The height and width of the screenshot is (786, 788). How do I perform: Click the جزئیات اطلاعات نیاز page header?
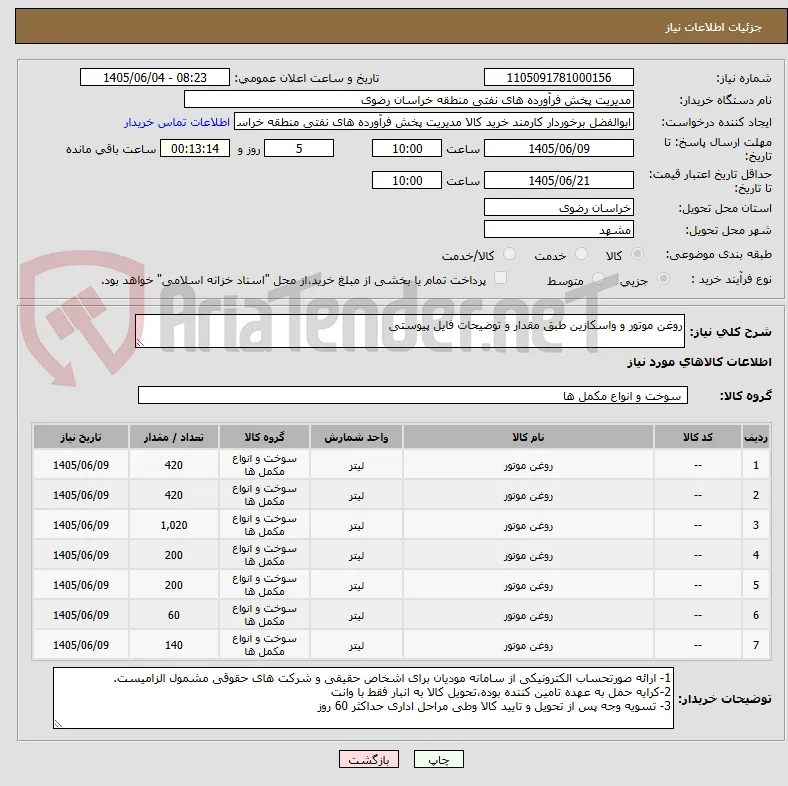click(714, 27)
